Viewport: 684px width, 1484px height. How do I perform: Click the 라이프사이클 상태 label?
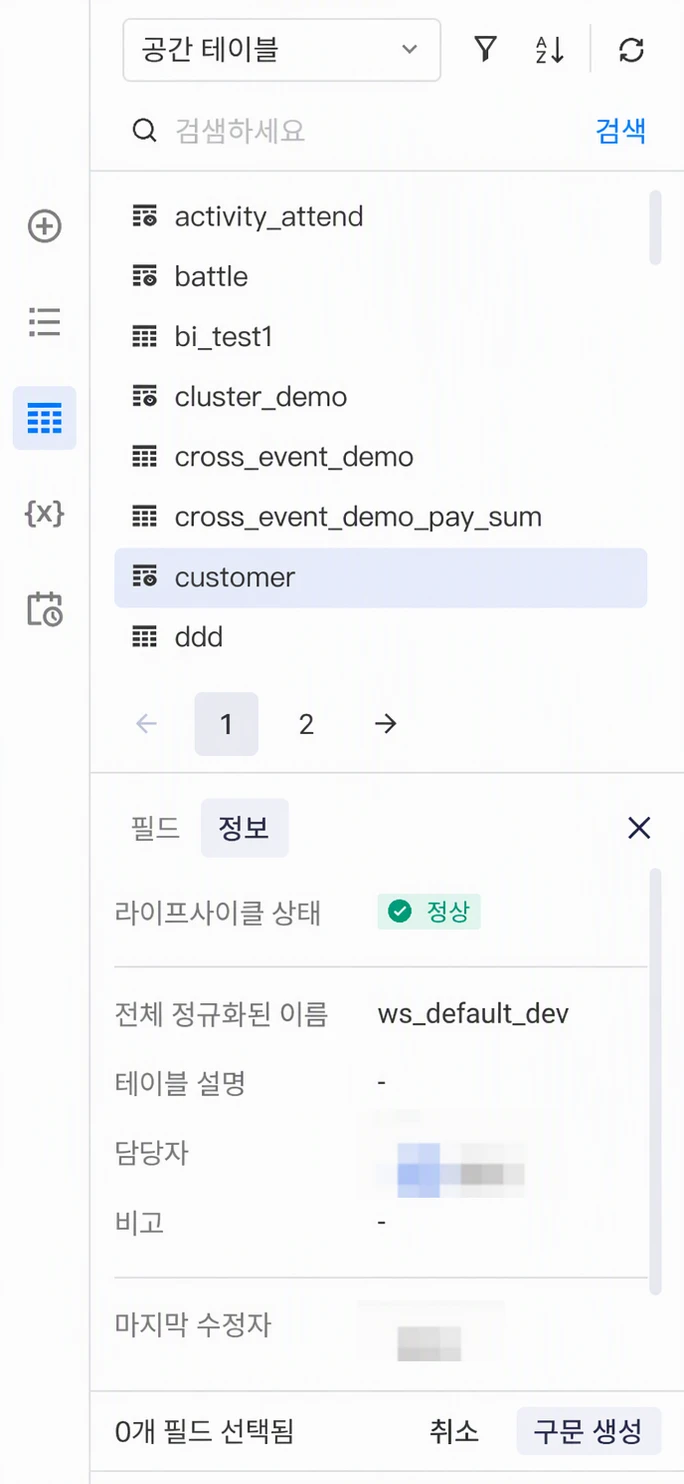click(x=218, y=912)
